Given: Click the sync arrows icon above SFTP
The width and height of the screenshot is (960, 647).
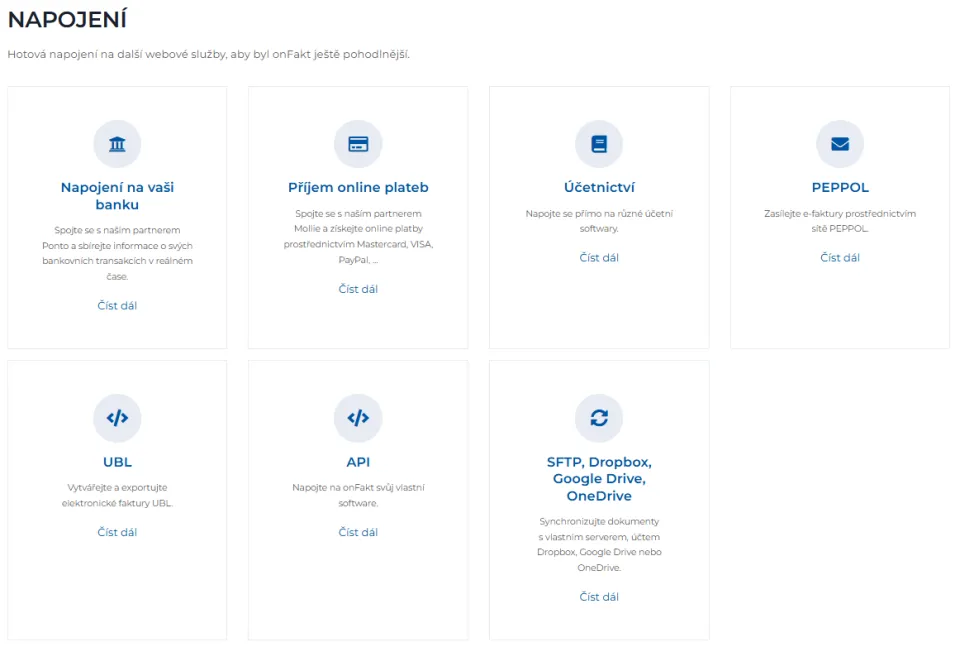Looking at the screenshot, I should point(599,418).
